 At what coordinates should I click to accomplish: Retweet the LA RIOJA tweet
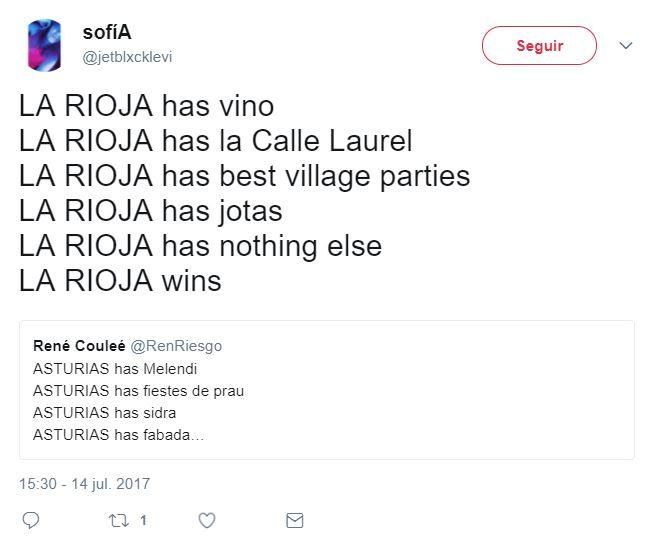(119, 520)
